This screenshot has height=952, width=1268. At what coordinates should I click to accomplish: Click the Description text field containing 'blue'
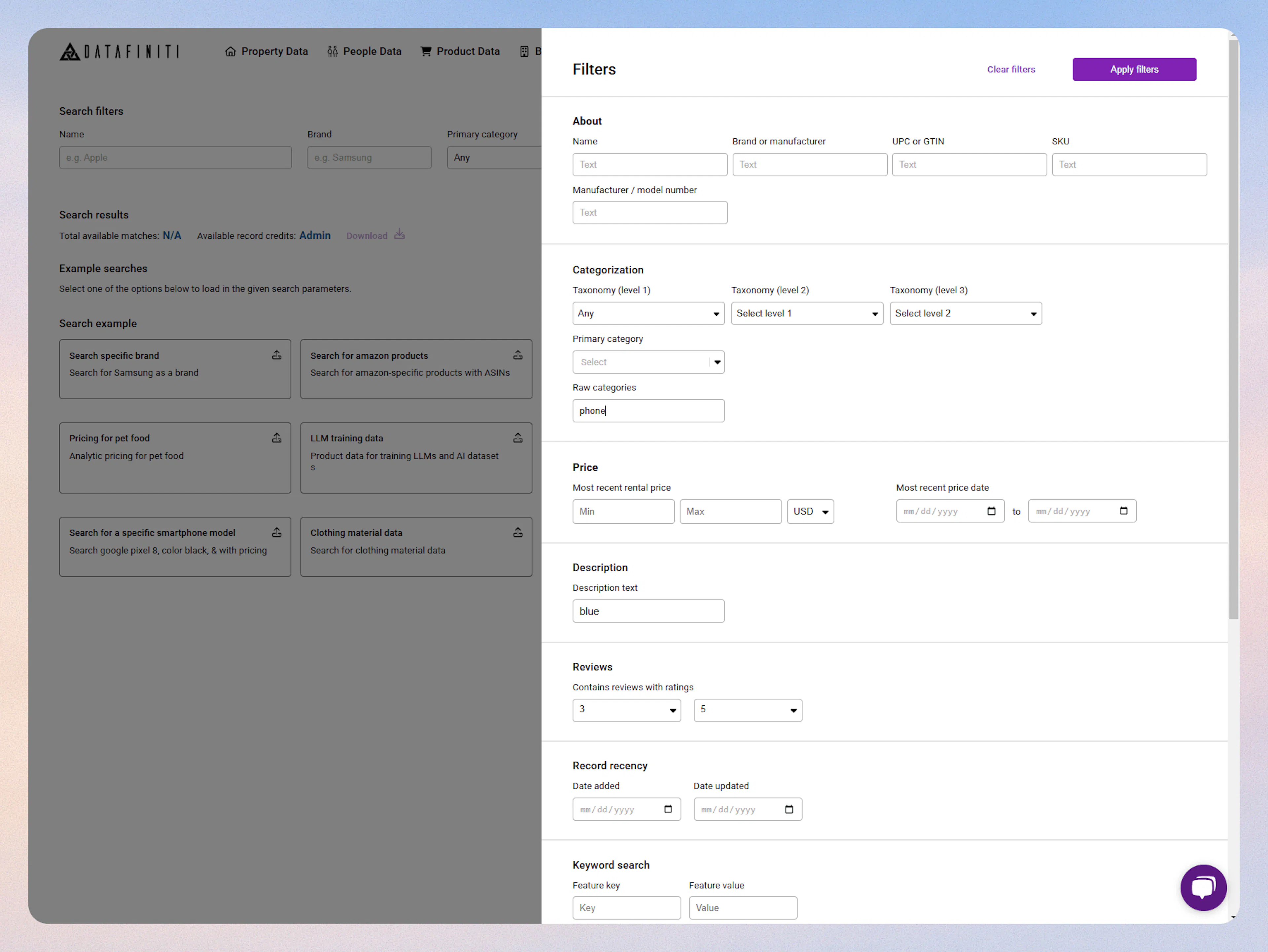[648, 611]
